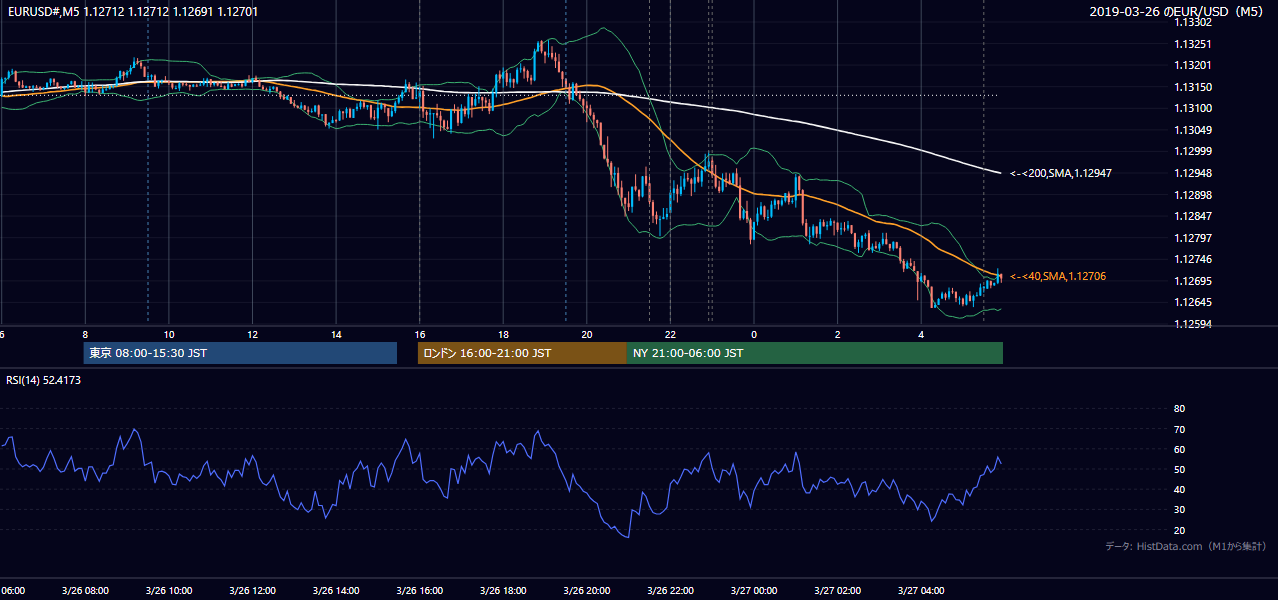This screenshot has width=1278, height=600.
Task: Click price axis value 1.12797
Action: [1192, 238]
